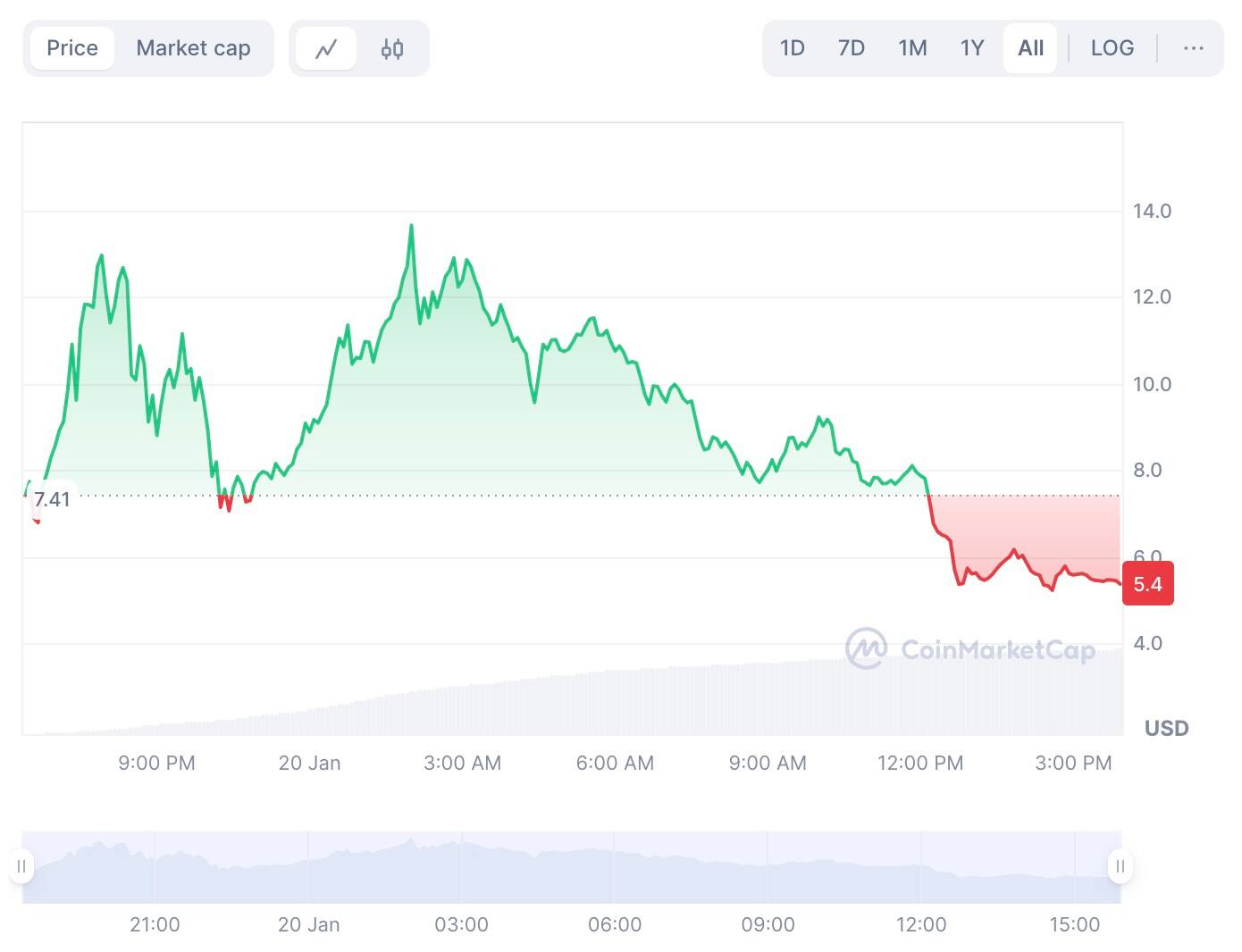The image size is (1242, 952).
Task: Click the 12:00 mark in range navigator
Action: tap(921, 924)
